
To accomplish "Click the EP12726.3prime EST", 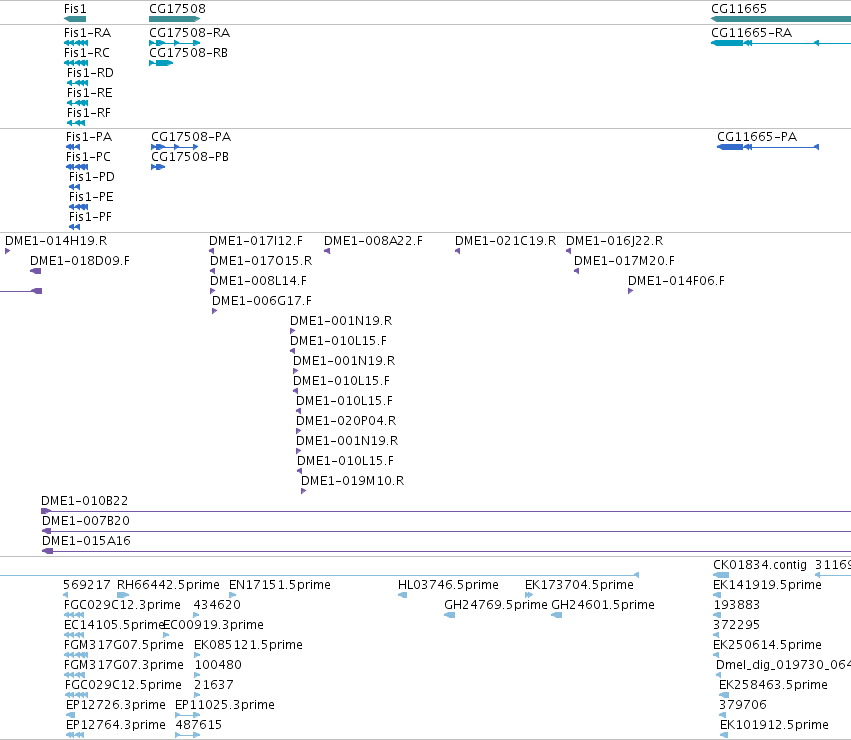I will coord(116,706).
